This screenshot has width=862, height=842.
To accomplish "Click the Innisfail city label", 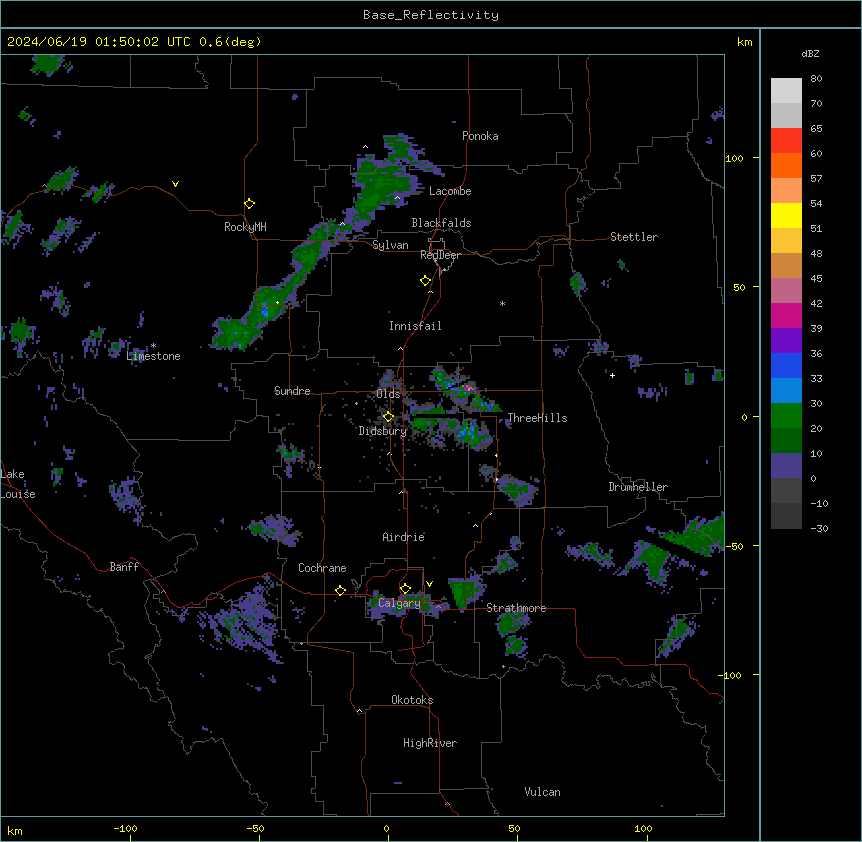I will tap(415, 326).
